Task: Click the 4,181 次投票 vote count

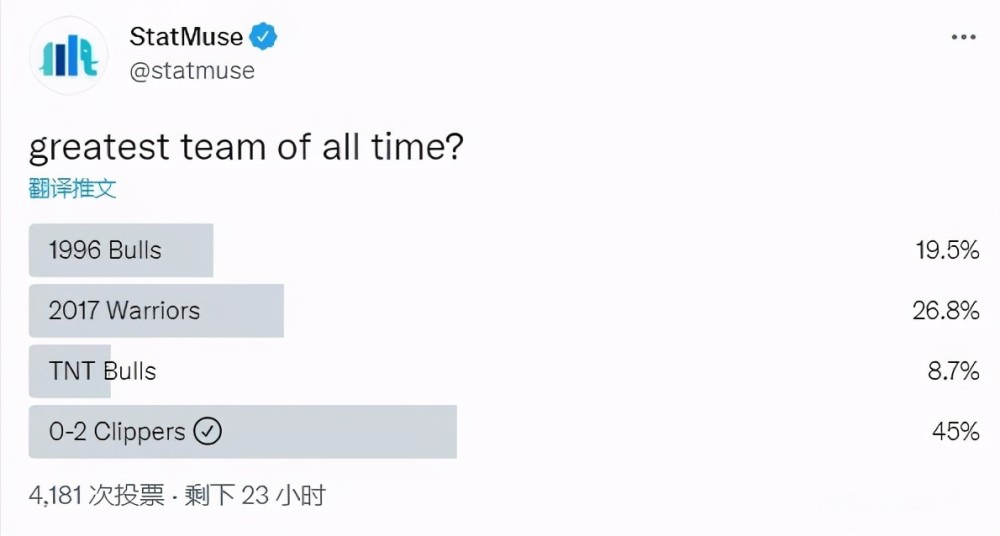Action: [96, 495]
